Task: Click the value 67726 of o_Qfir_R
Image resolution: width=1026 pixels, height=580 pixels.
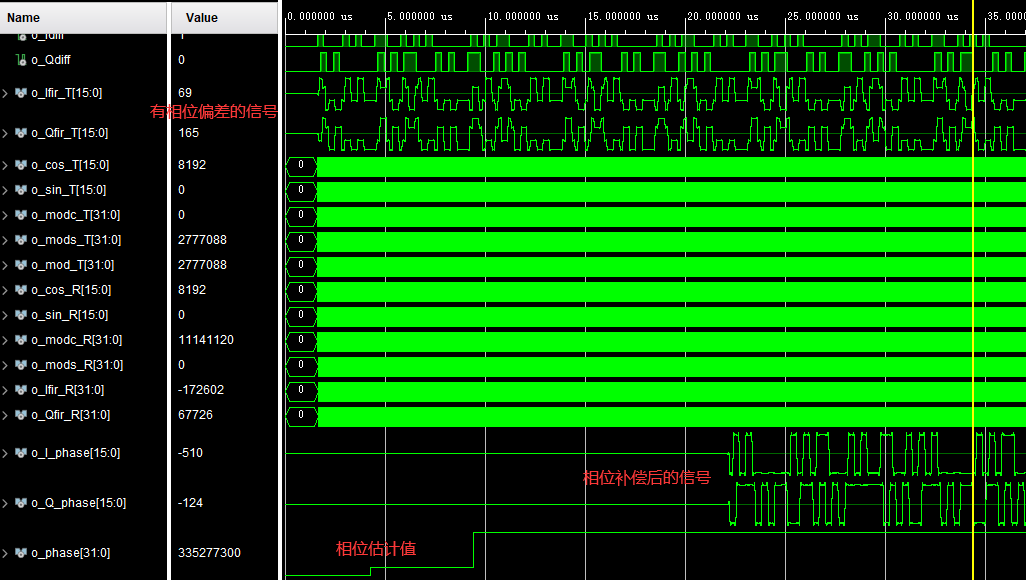Action: 195,414
